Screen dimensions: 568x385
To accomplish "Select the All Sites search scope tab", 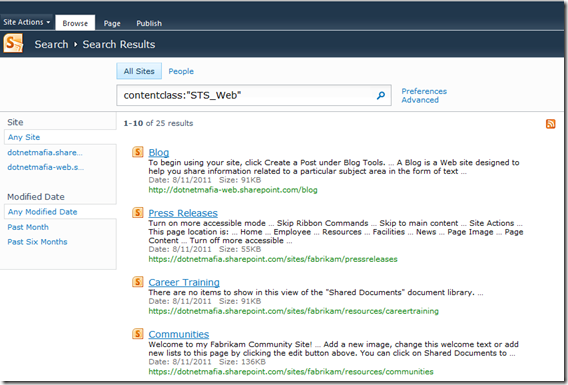I will 139,71.
